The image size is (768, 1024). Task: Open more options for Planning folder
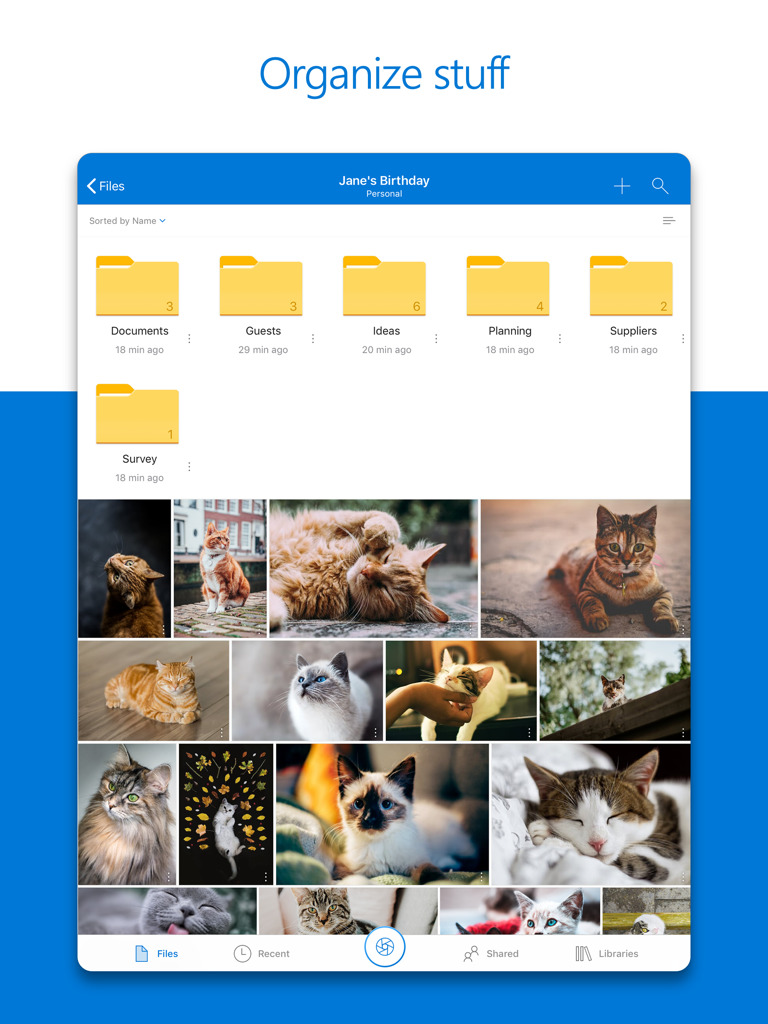pyautogui.click(x=560, y=339)
